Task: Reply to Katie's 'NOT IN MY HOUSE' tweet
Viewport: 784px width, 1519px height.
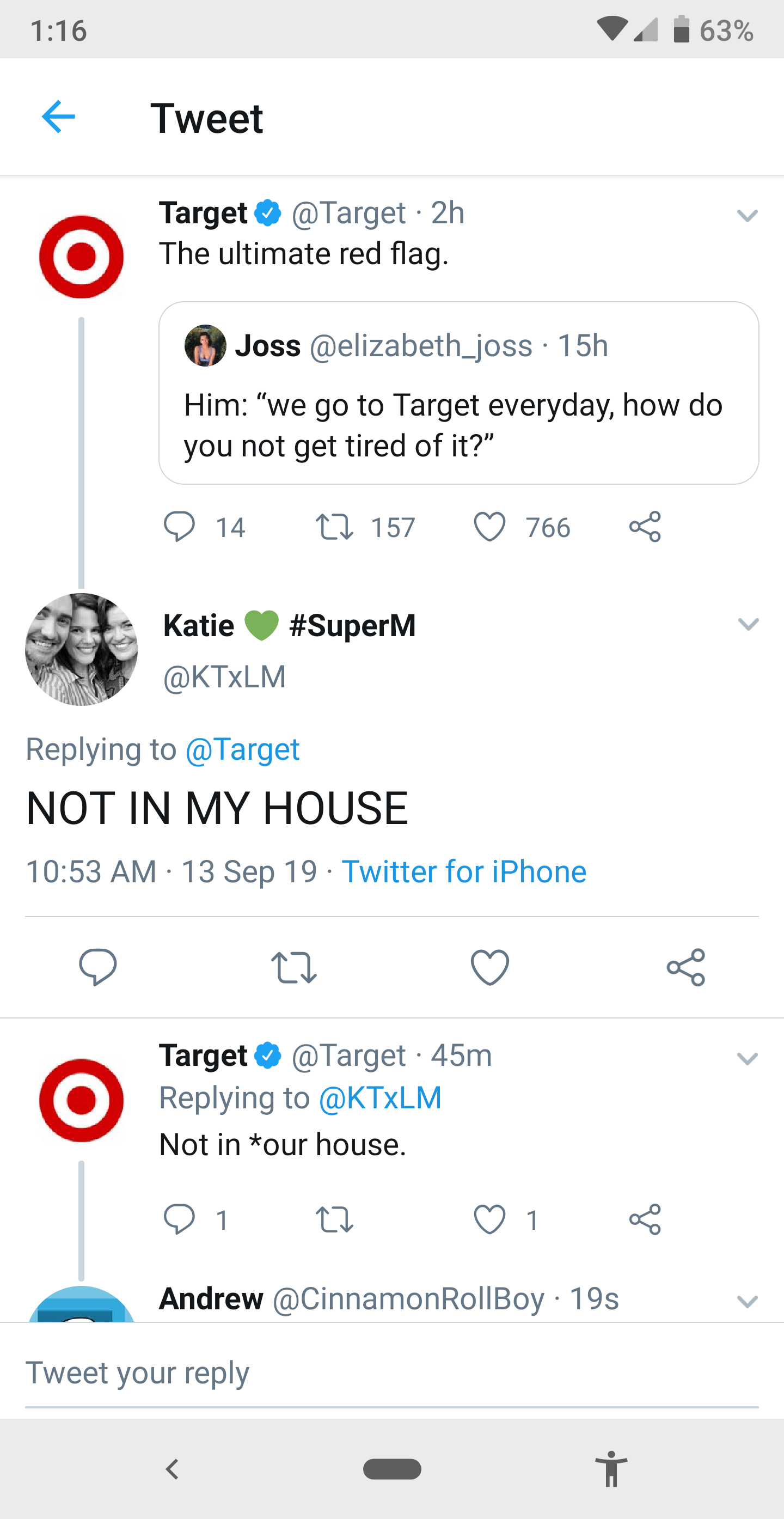Action: pyautogui.click(x=98, y=967)
